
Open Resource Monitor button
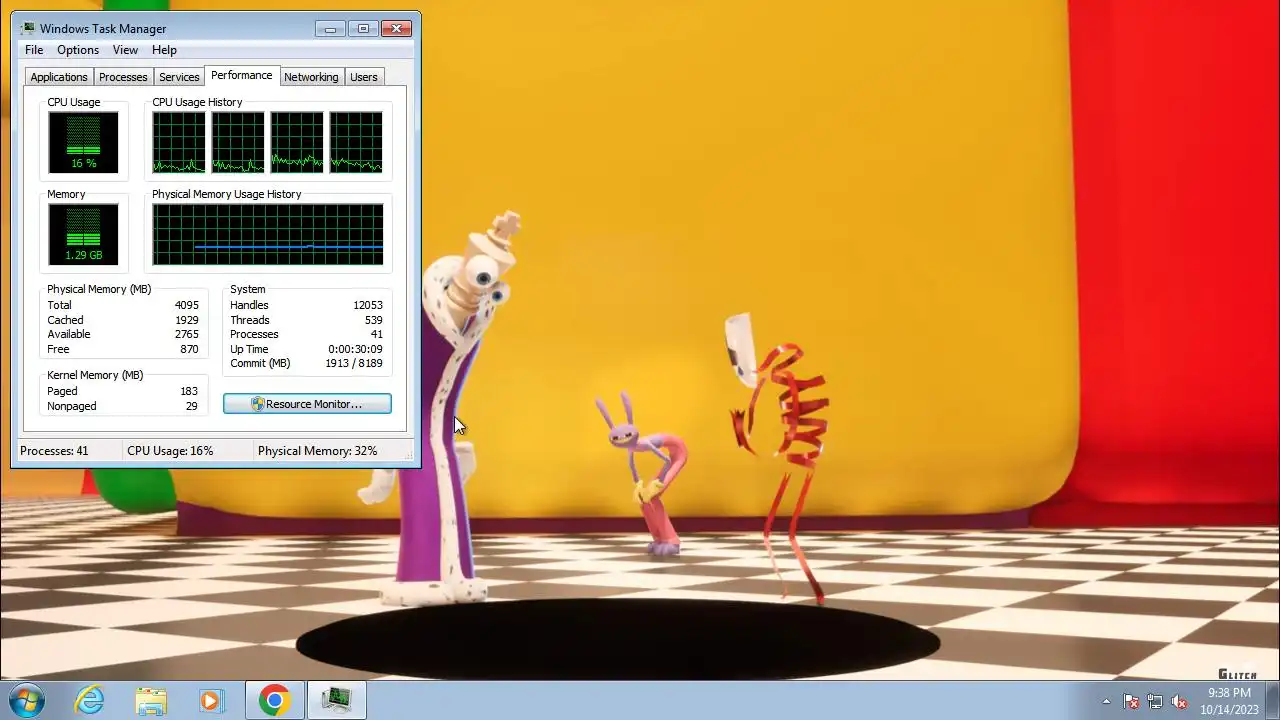[307, 404]
